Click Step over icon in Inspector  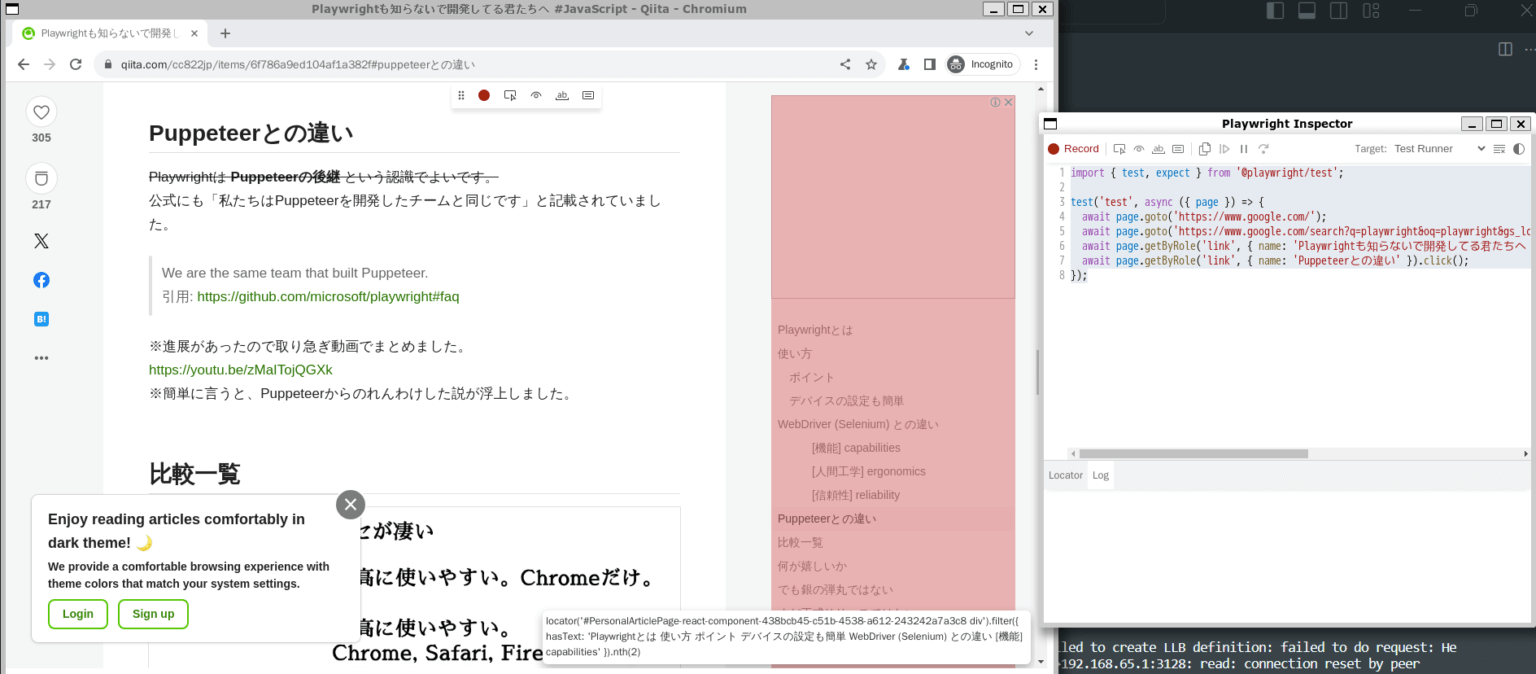click(1264, 149)
